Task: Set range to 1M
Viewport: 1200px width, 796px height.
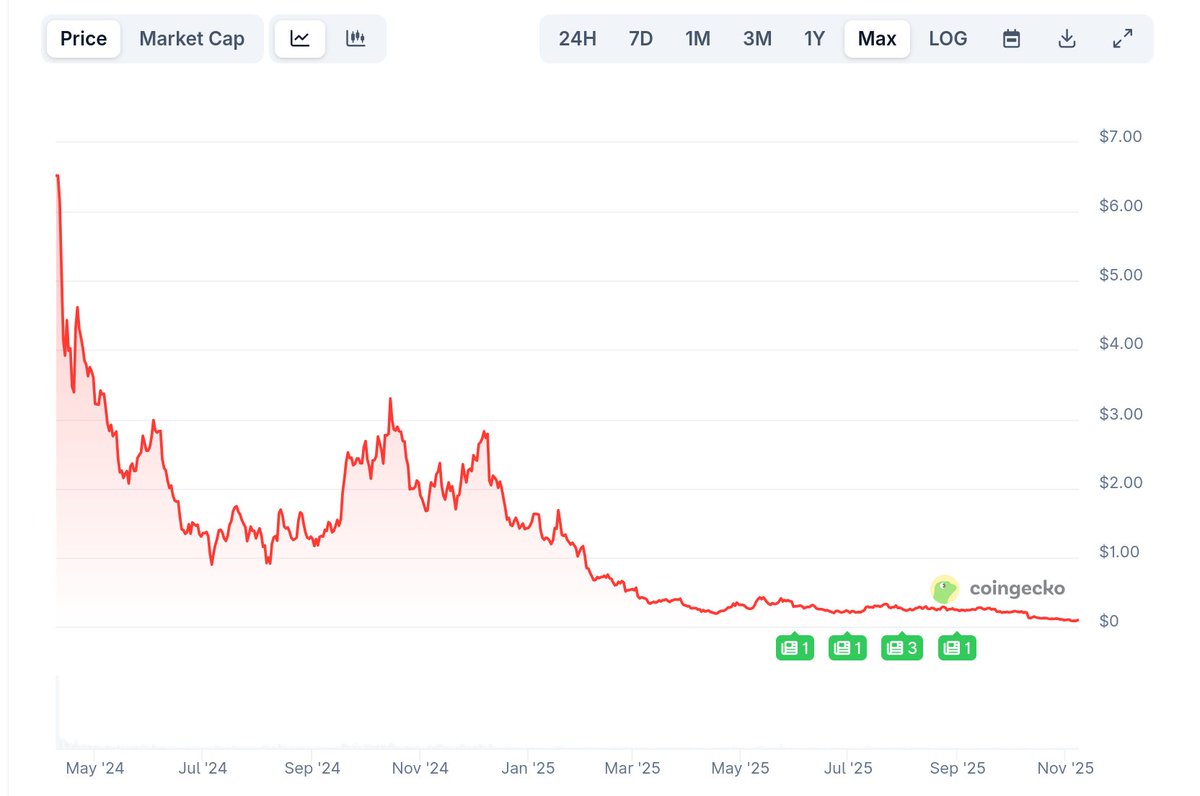Action: tap(698, 39)
